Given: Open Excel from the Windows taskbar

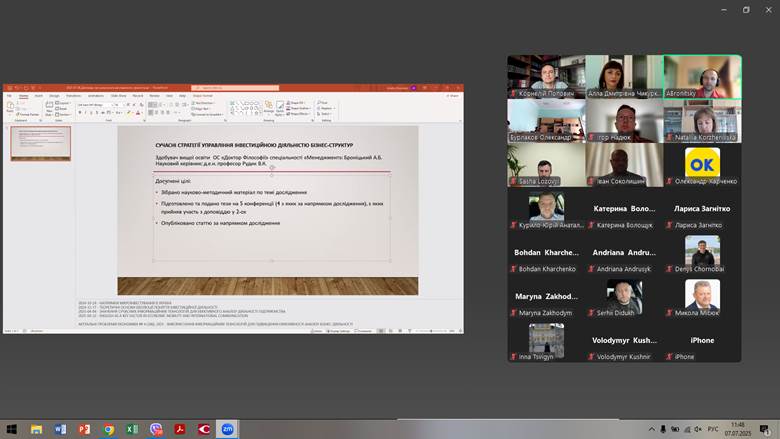Looking at the screenshot, I should click(x=132, y=429).
